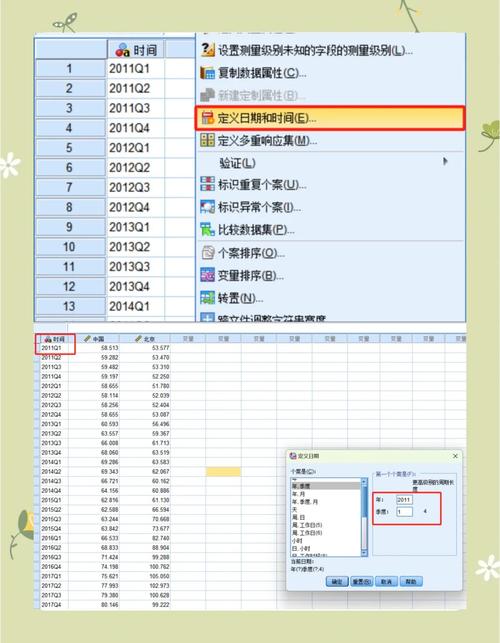Select row header 1 in the upper grid

click(70, 68)
